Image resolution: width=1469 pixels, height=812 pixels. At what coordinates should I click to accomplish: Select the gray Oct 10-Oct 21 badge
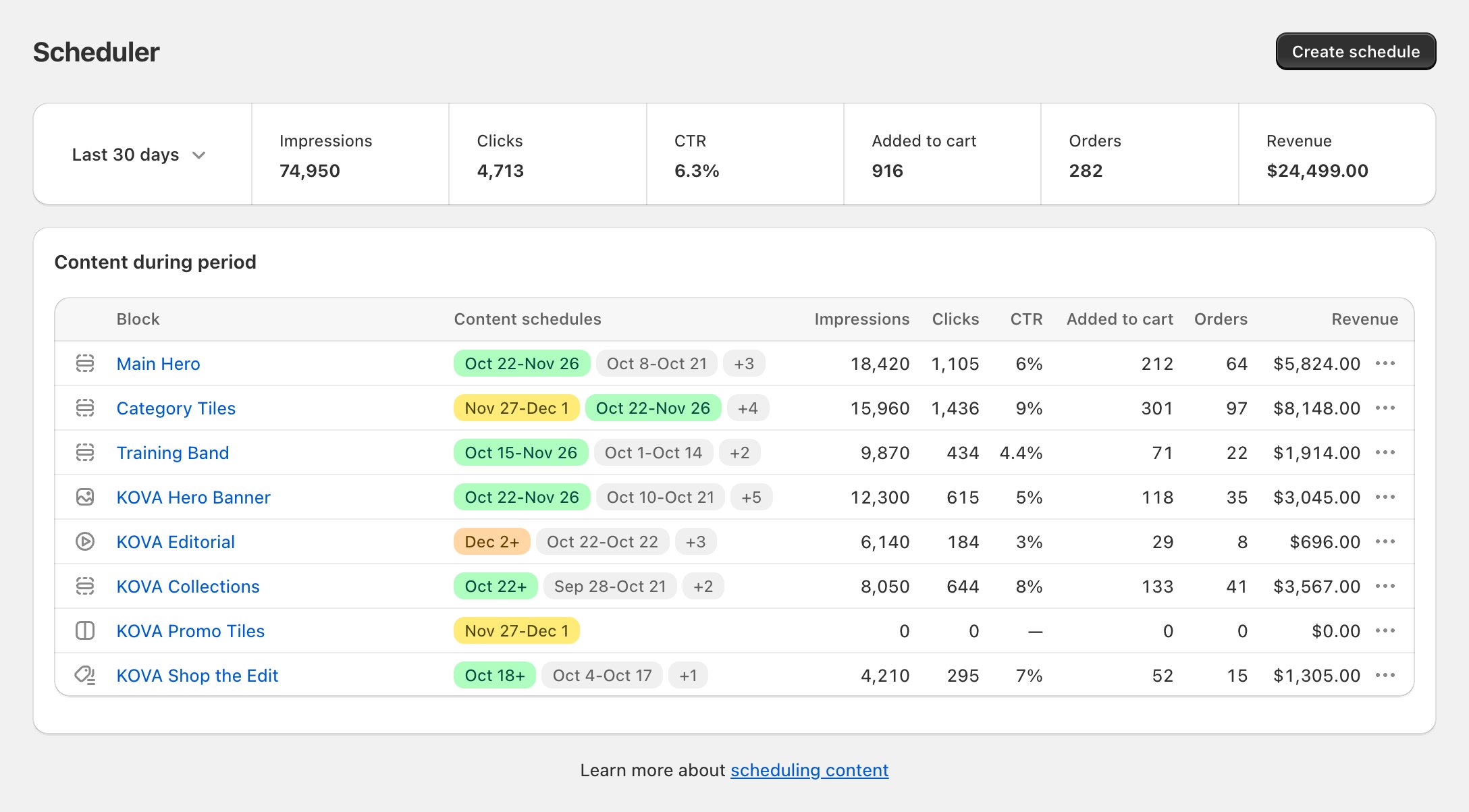click(660, 497)
